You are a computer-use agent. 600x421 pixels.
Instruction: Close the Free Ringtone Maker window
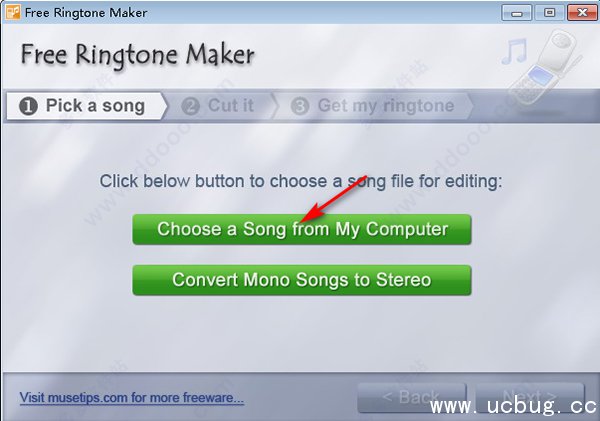[x=582, y=13]
